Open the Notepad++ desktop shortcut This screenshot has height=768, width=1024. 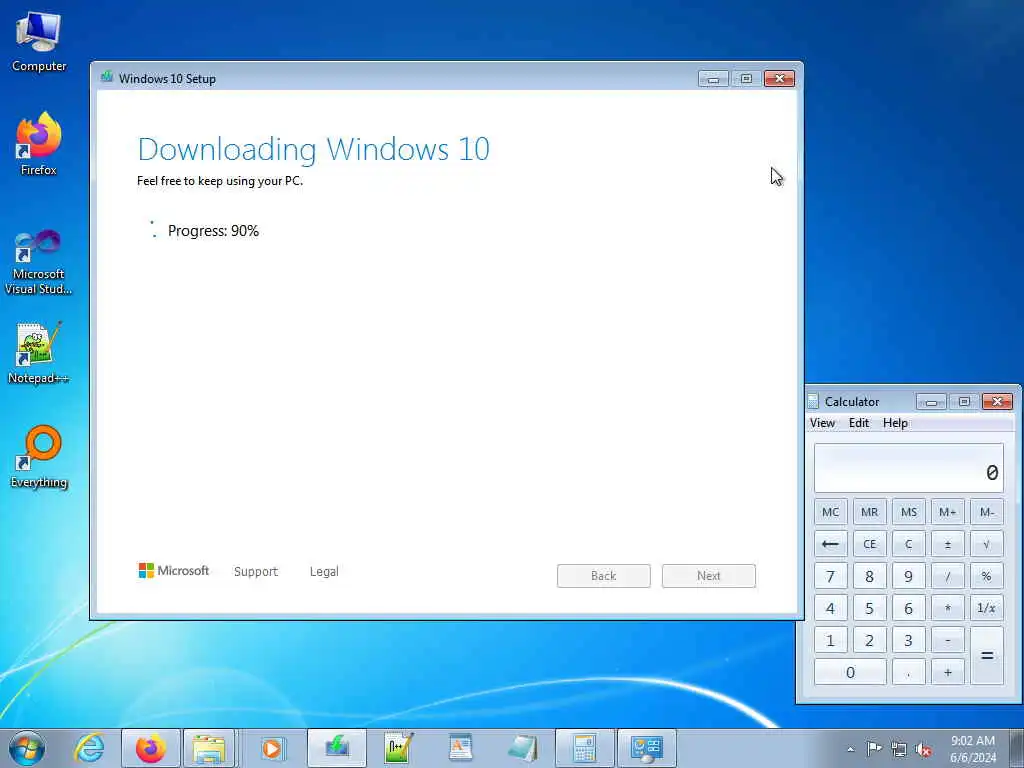39,353
